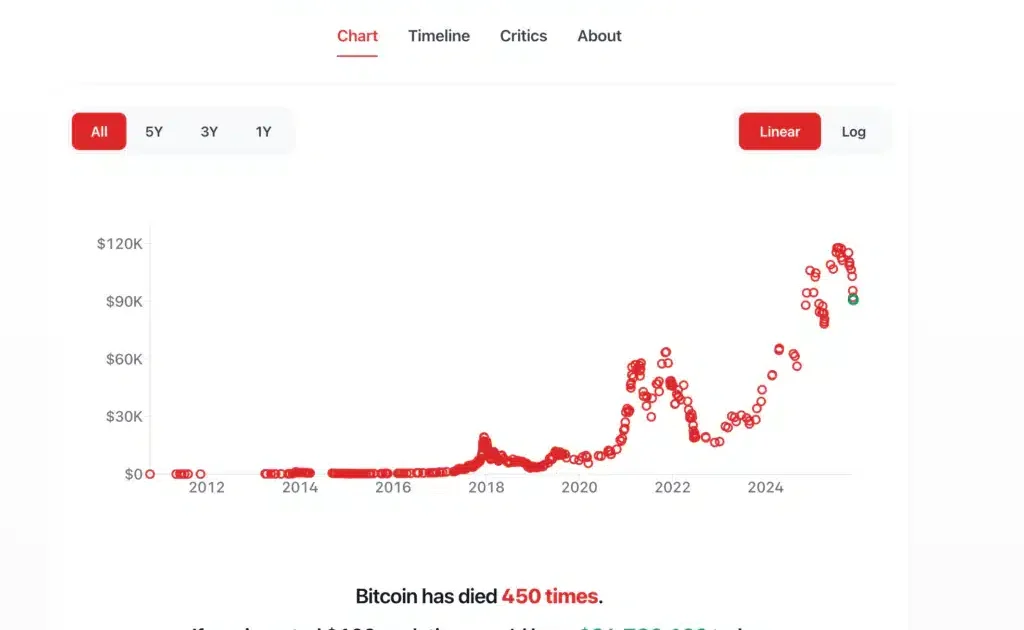Screen dimensions: 1024x630
Task: Click the earliest obituary marker before 2012
Action: [x=150, y=473]
